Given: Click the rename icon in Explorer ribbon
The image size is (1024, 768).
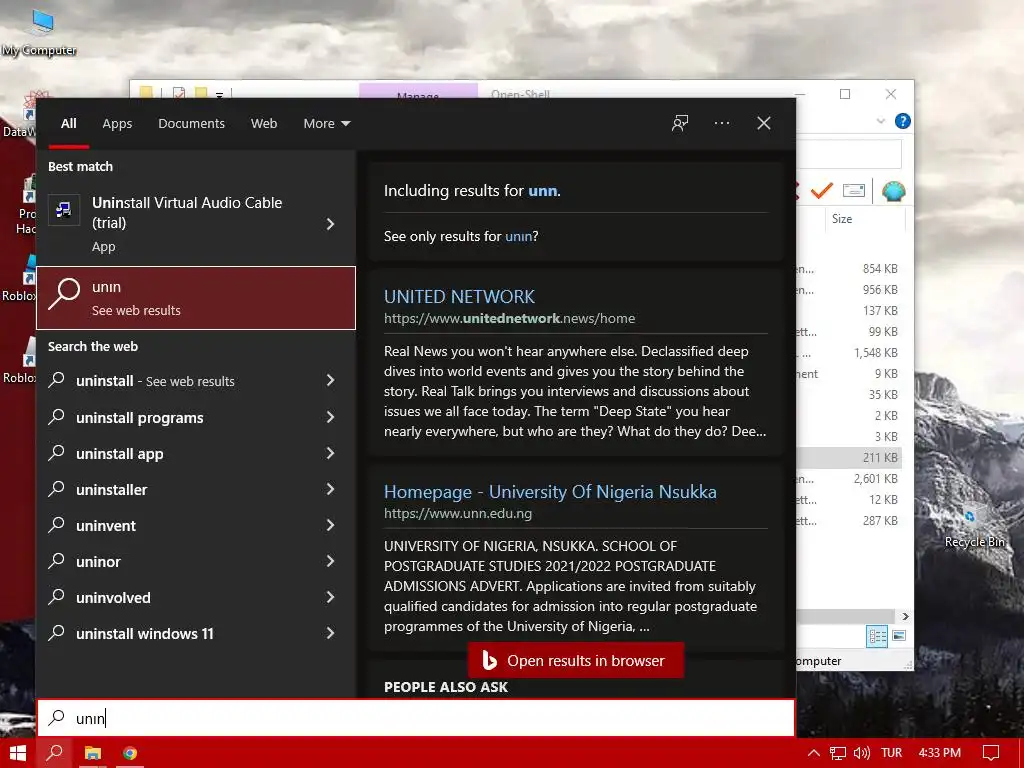Looking at the screenshot, I should point(854,191).
